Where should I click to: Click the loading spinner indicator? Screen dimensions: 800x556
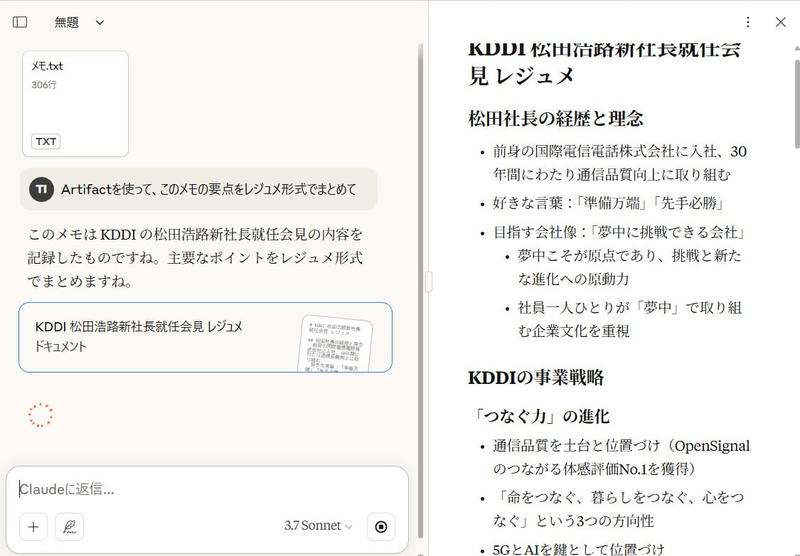40,415
